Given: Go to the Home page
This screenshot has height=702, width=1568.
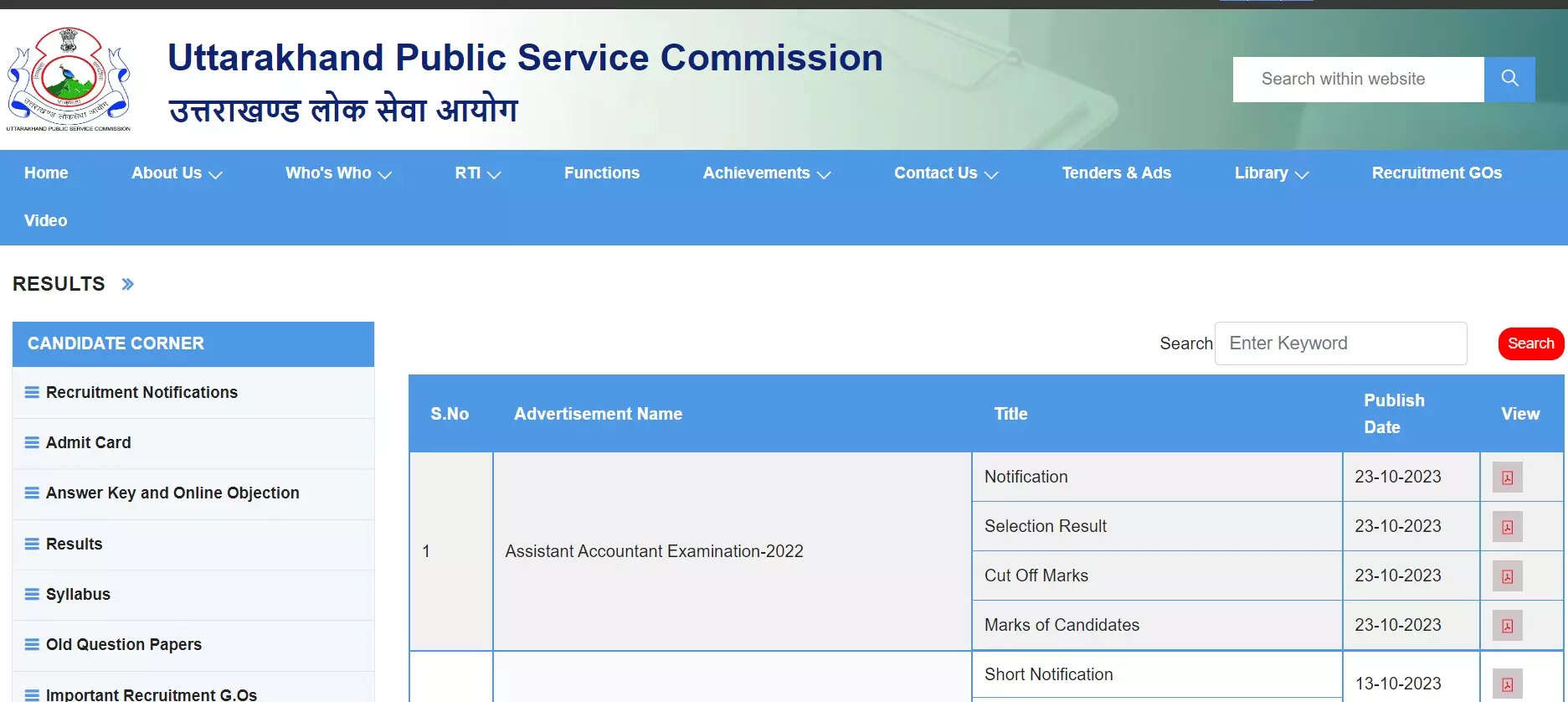Looking at the screenshot, I should [x=46, y=173].
